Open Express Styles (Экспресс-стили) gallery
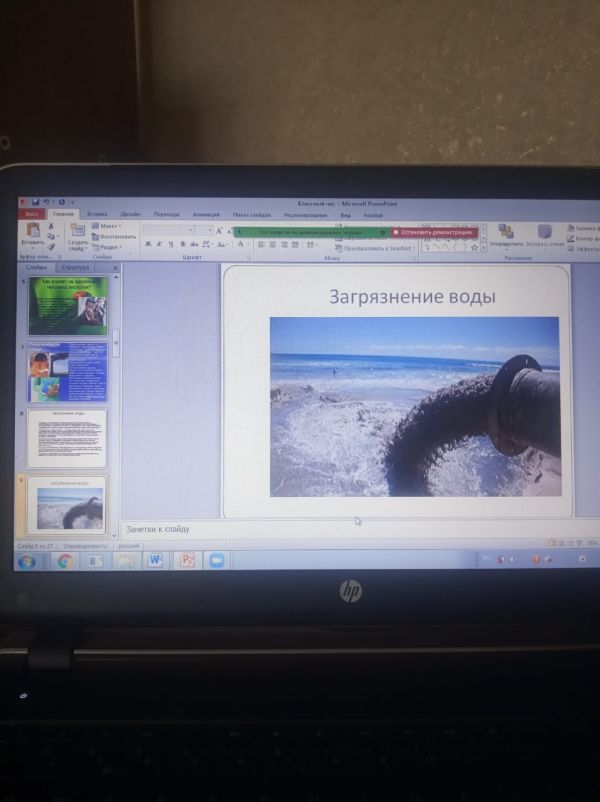The height and width of the screenshot is (802, 600). pos(545,236)
